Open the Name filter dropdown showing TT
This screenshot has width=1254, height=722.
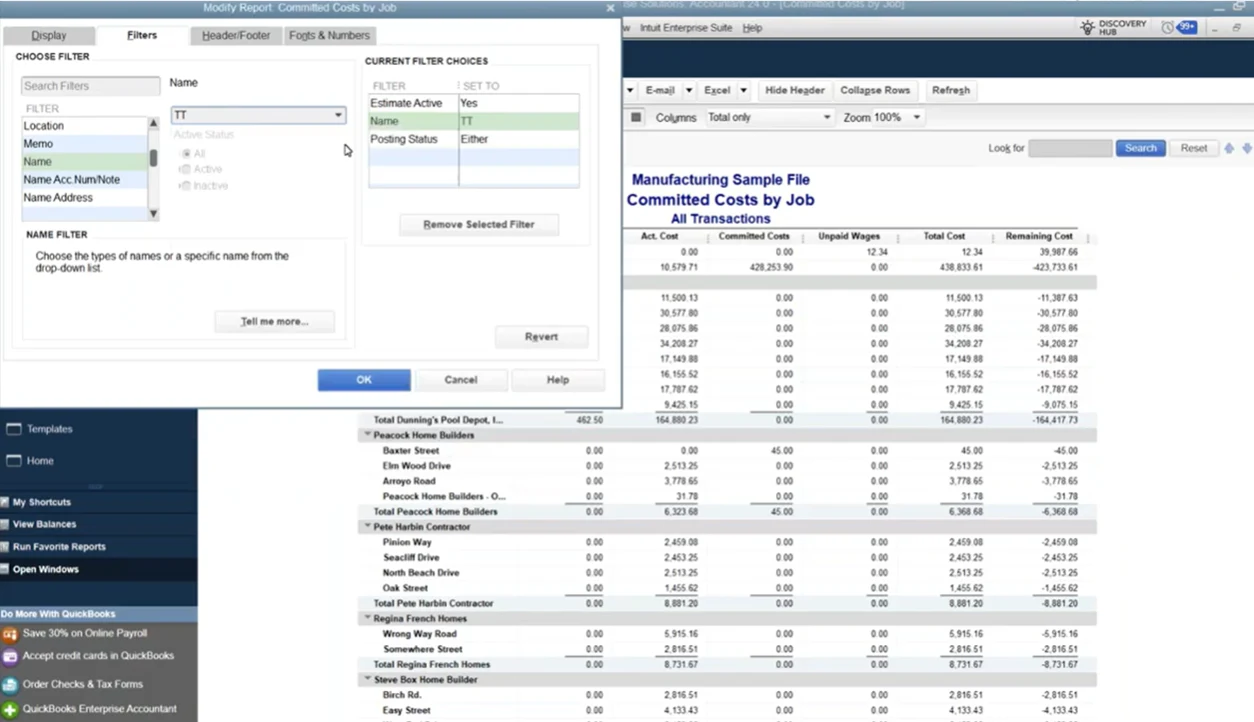coord(338,116)
